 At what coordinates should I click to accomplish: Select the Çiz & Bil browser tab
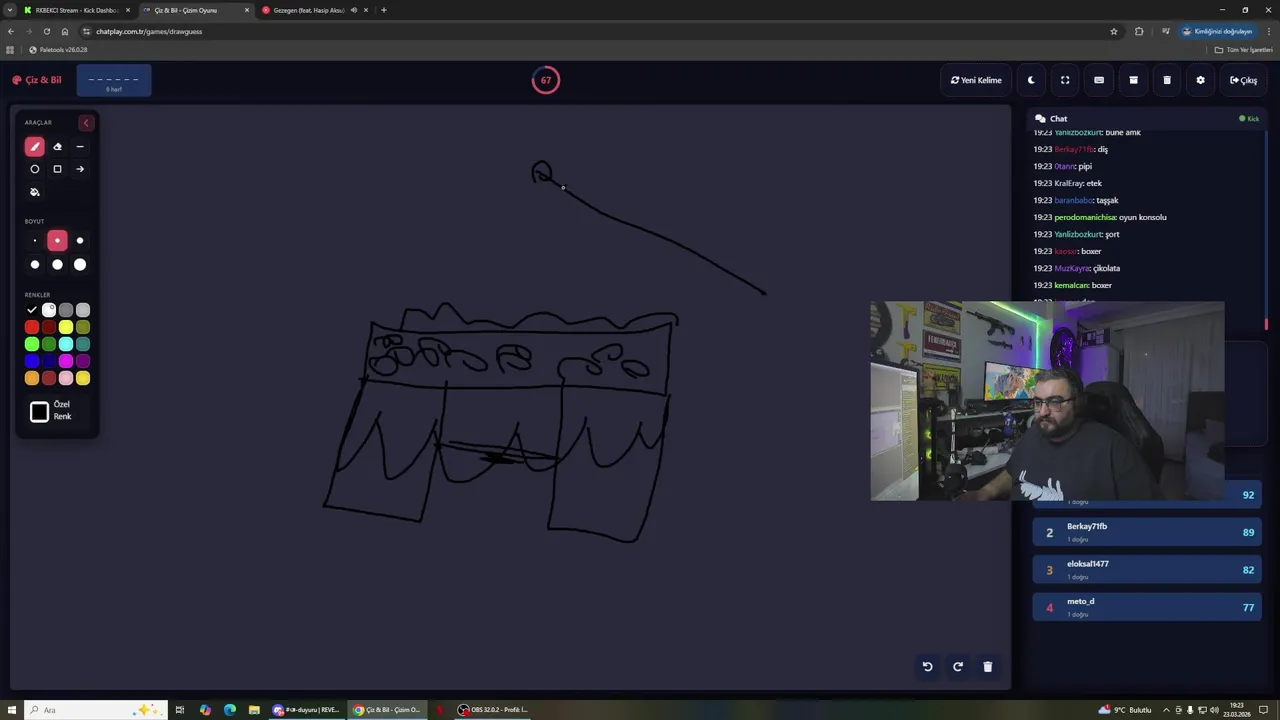(x=194, y=10)
